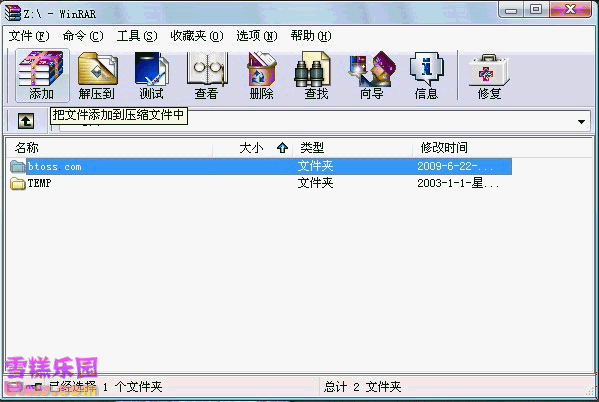This screenshot has width=599, height=402.
Task: Sort by the 大小 size column
Action: [251, 148]
